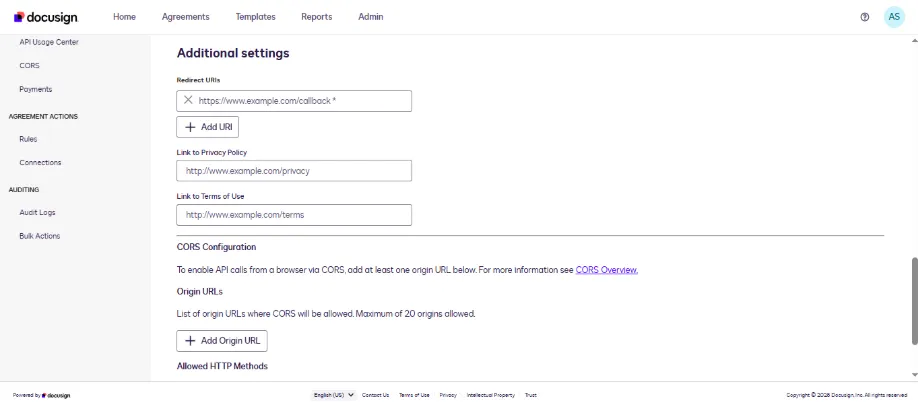
Task: Open the English (US) language dropdown
Action: coord(334,395)
